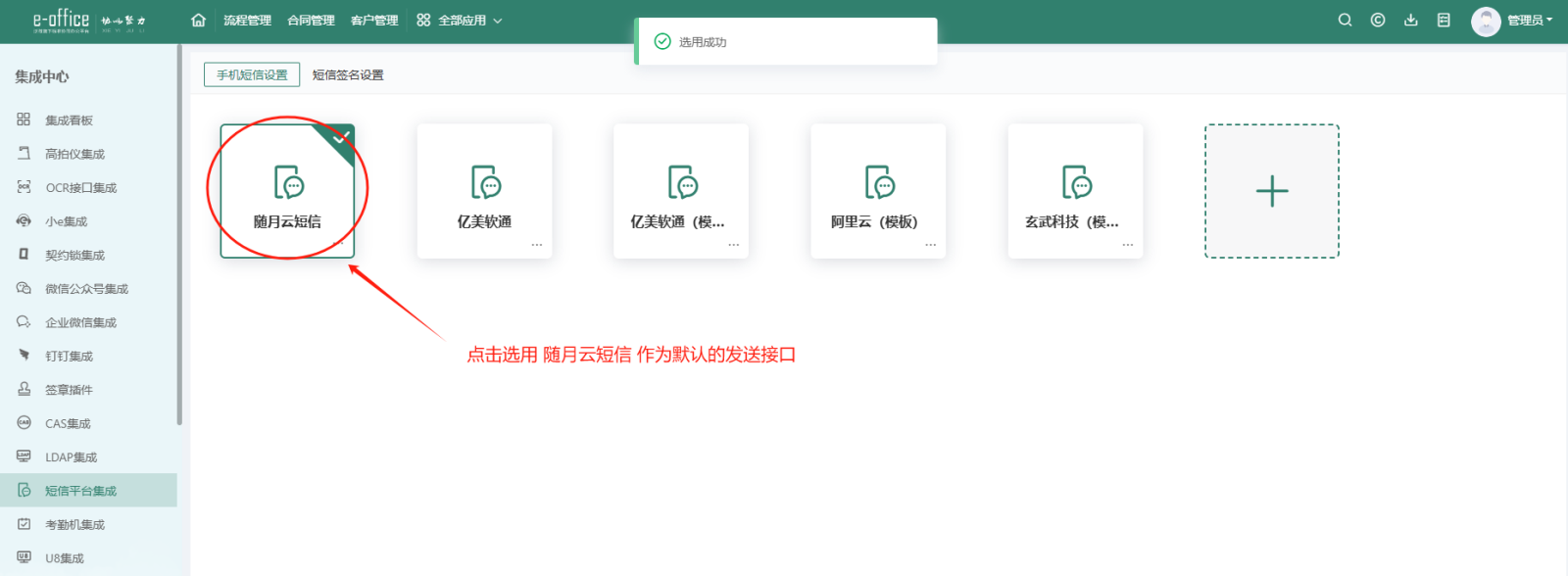Click the 玄武科技（模… card label
The width and height of the screenshot is (1568, 576).
point(1072,221)
